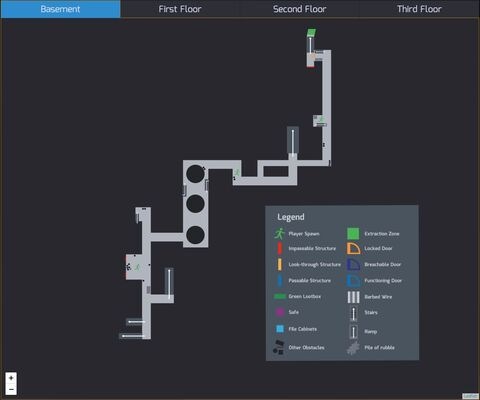Zoom in with the plus button
The height and width of the screenshot is (400, 480).
pos(11,378)
